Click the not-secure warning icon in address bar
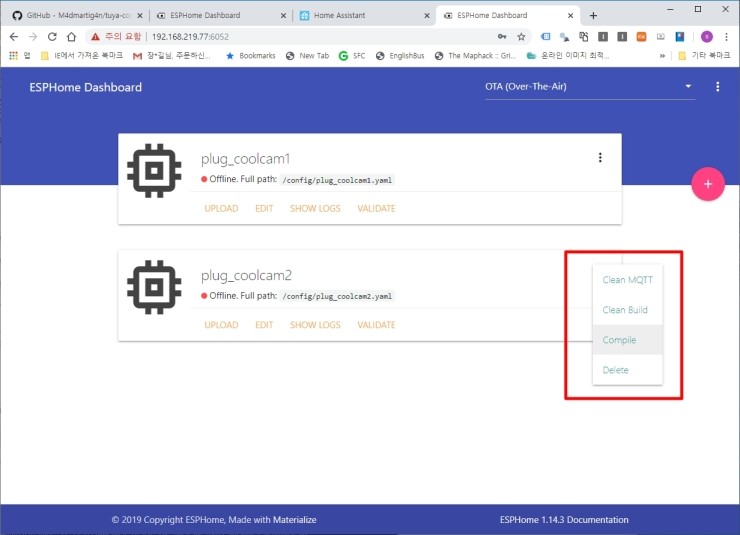 pos(95,36)
